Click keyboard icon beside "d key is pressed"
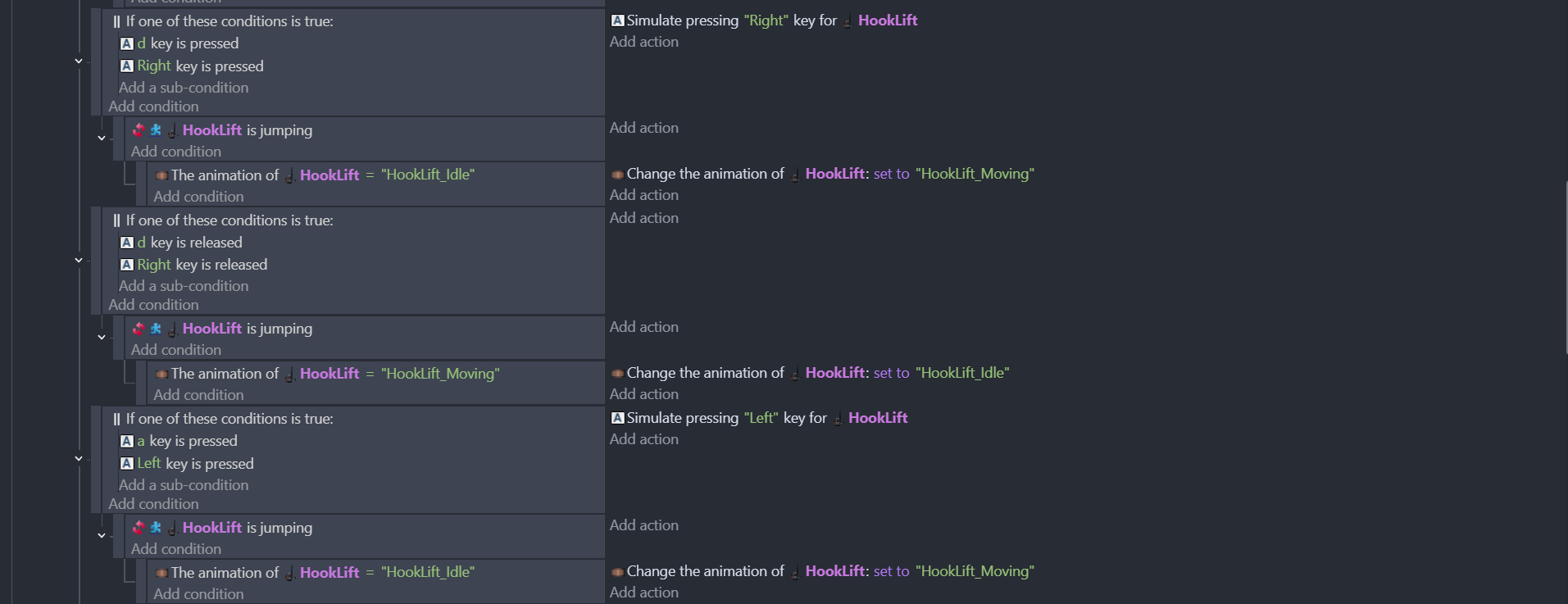The width and height of the screenshot is (1568, 604). pos(127,43)
